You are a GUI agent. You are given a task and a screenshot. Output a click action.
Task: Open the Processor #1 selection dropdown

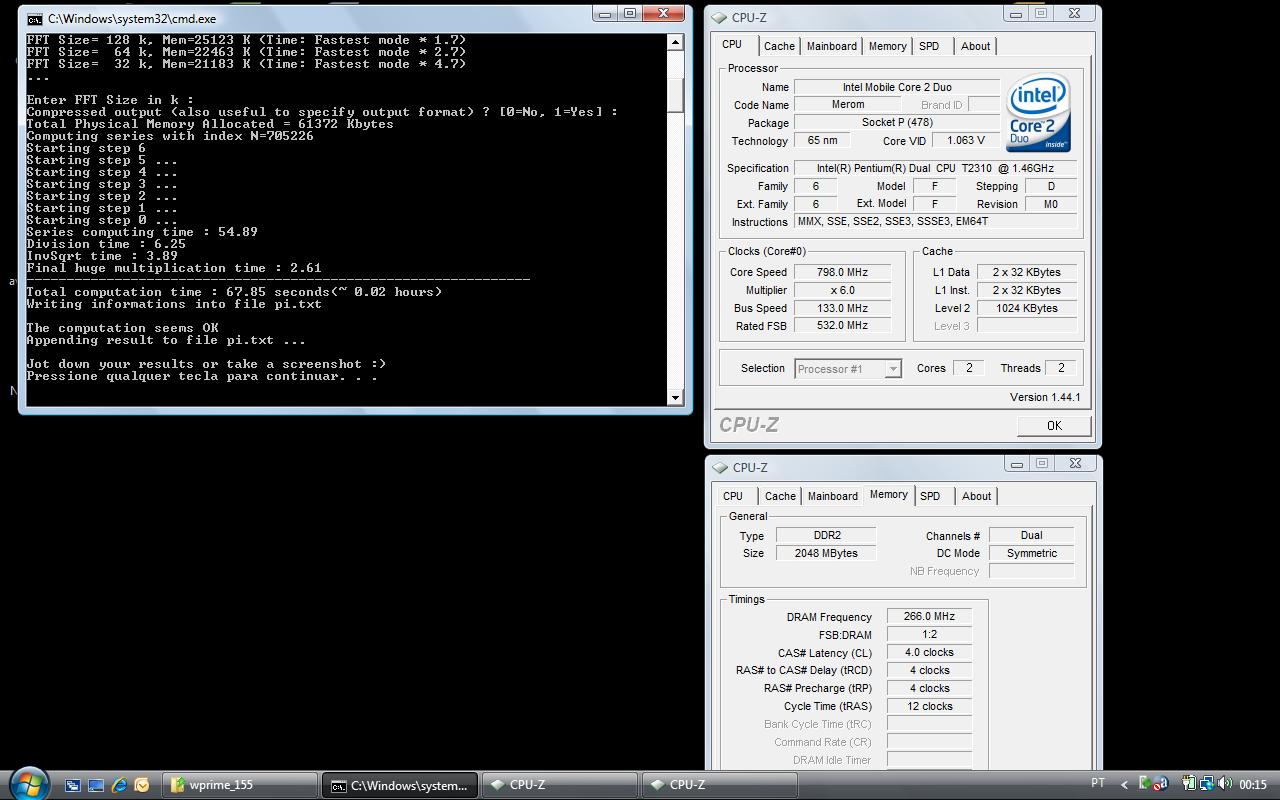coord(848,369)
